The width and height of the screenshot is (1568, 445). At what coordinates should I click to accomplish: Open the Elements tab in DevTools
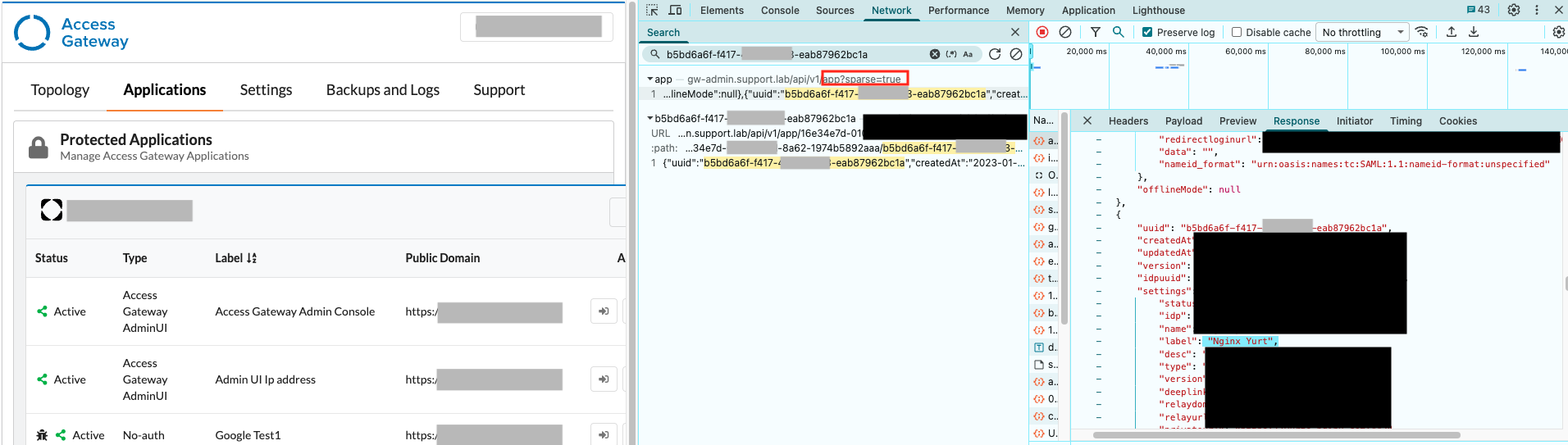(722, 11)
